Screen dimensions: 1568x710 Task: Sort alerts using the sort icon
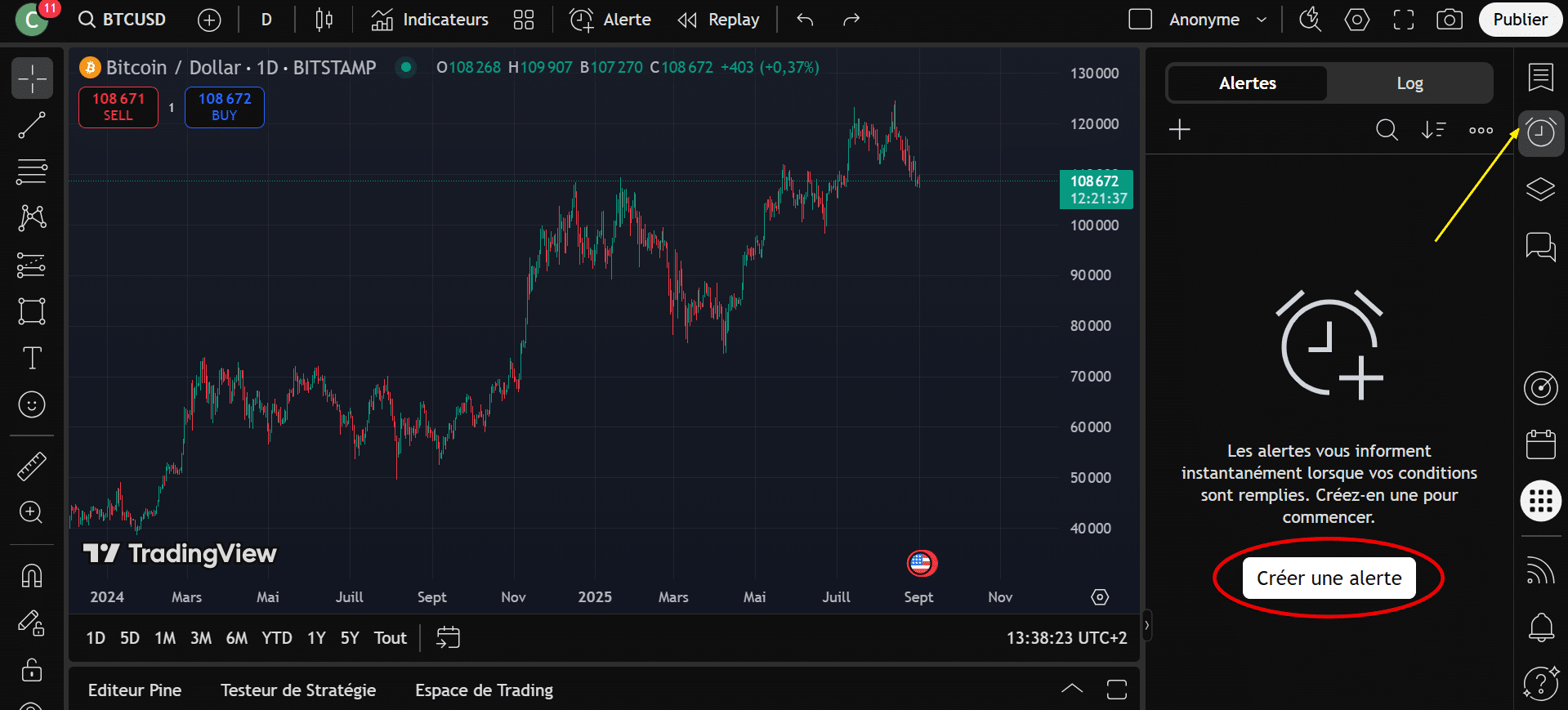point(1432,130)
